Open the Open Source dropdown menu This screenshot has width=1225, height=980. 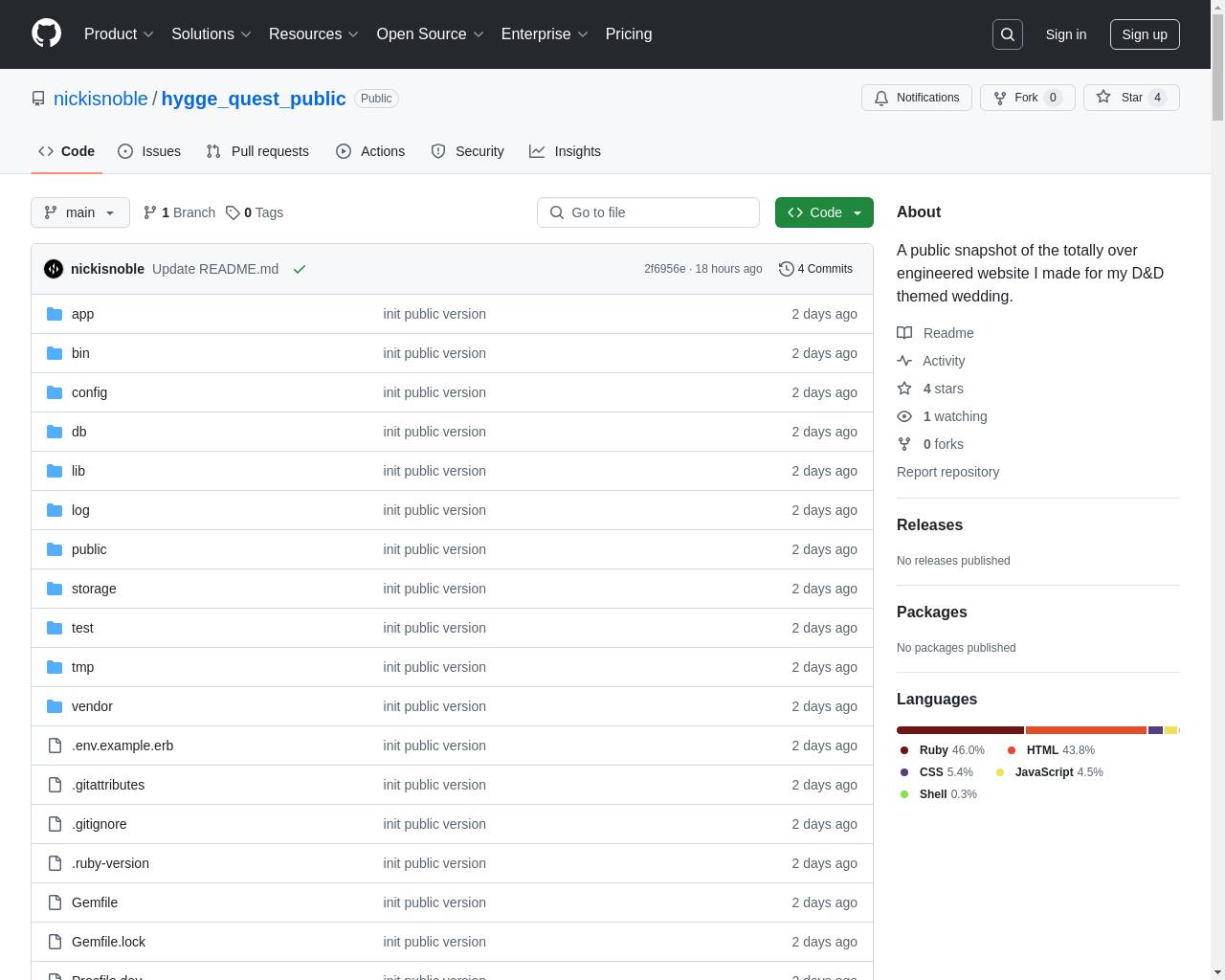click(431, 34)
